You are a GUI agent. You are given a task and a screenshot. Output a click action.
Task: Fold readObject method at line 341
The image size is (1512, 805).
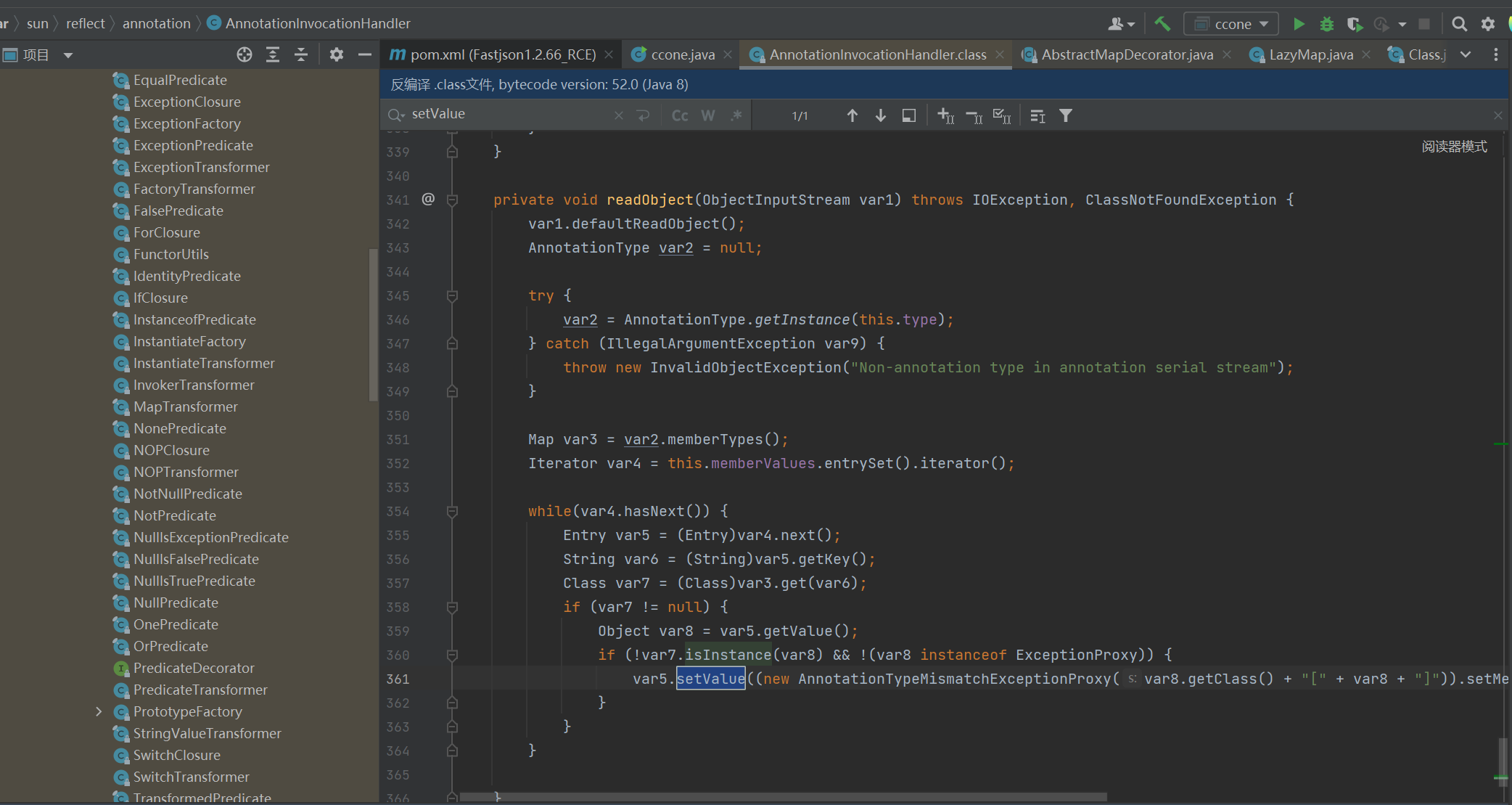coord(452,200)
